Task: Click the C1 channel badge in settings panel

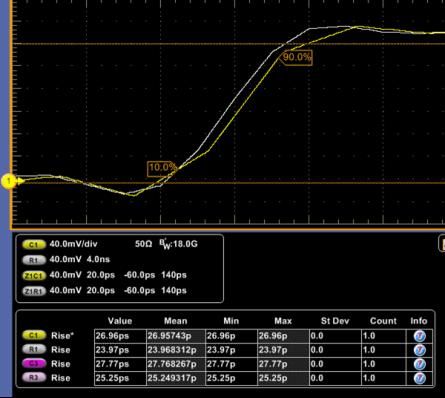Action: click(34, 244)
